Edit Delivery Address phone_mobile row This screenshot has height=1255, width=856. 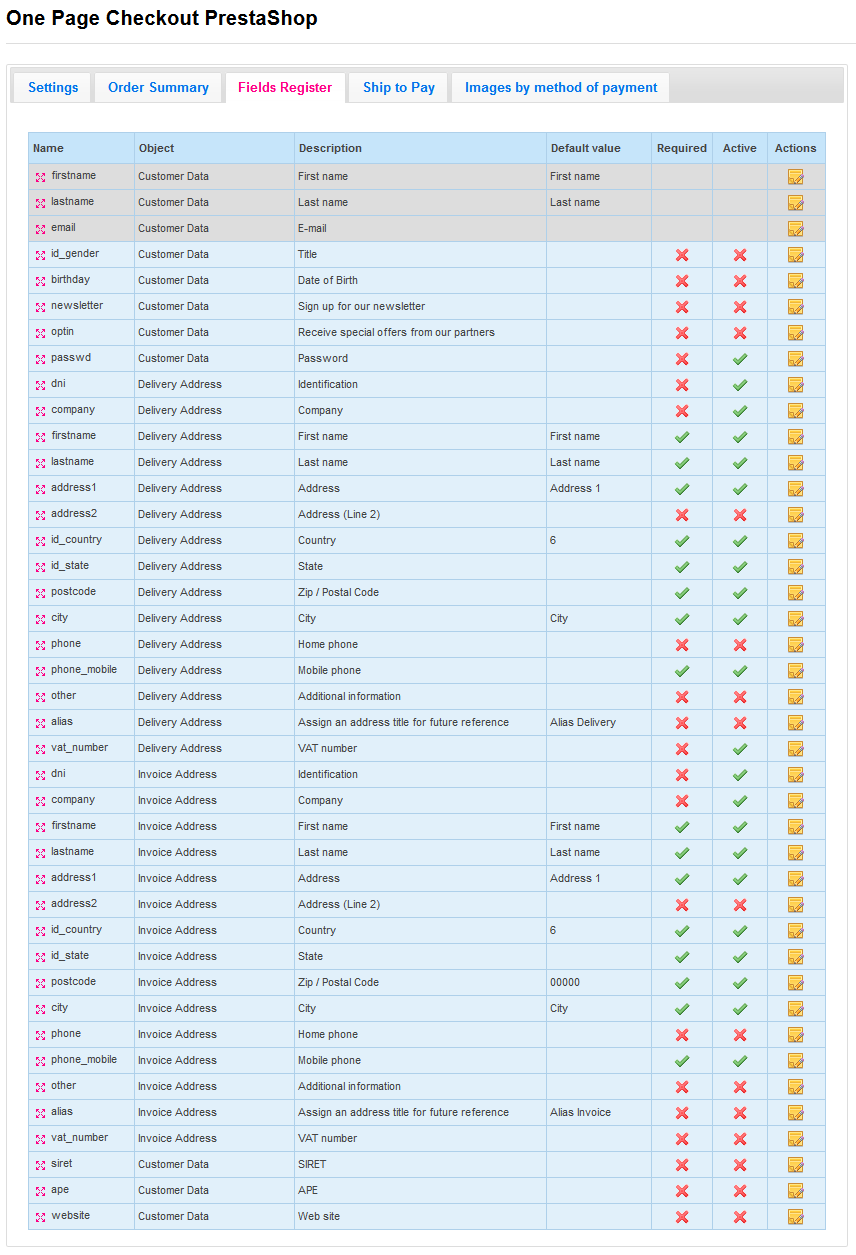tap(796, 671)
